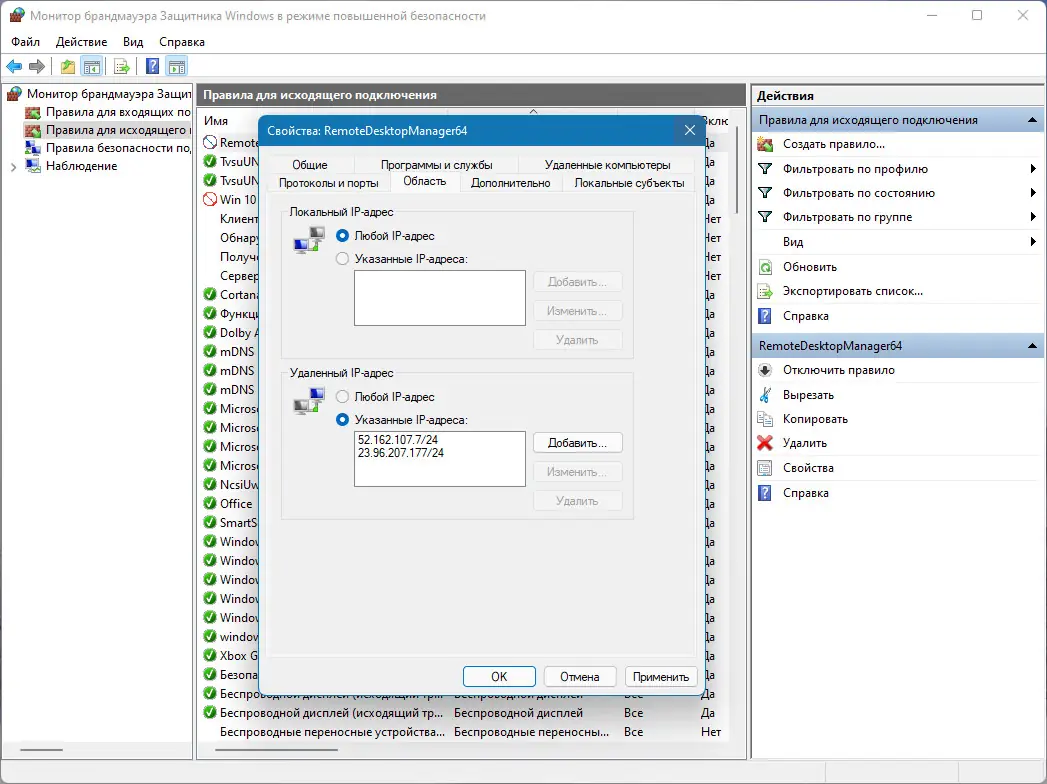Click the Back arrow toolbar icon
The height and width of the screenshot is (784, 1047).
pos(14,66)
